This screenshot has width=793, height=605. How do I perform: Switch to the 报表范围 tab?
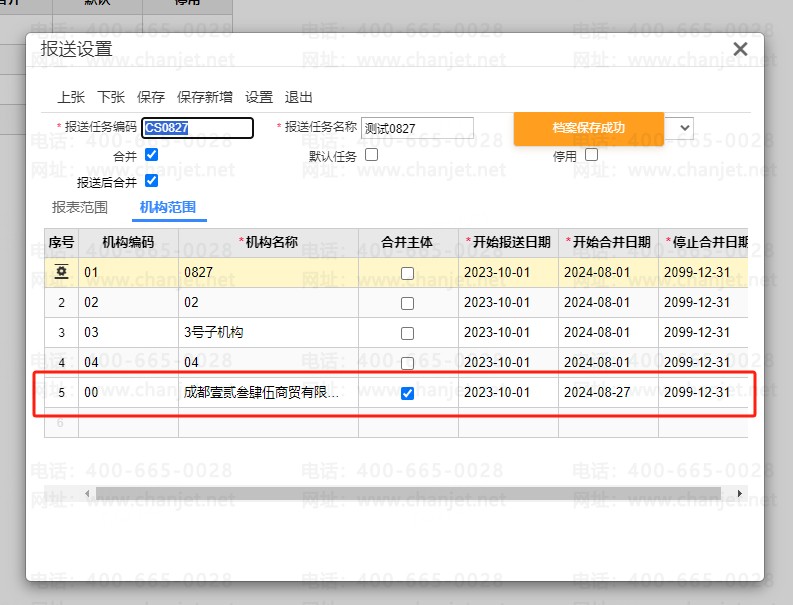click(x=80, y=207)
